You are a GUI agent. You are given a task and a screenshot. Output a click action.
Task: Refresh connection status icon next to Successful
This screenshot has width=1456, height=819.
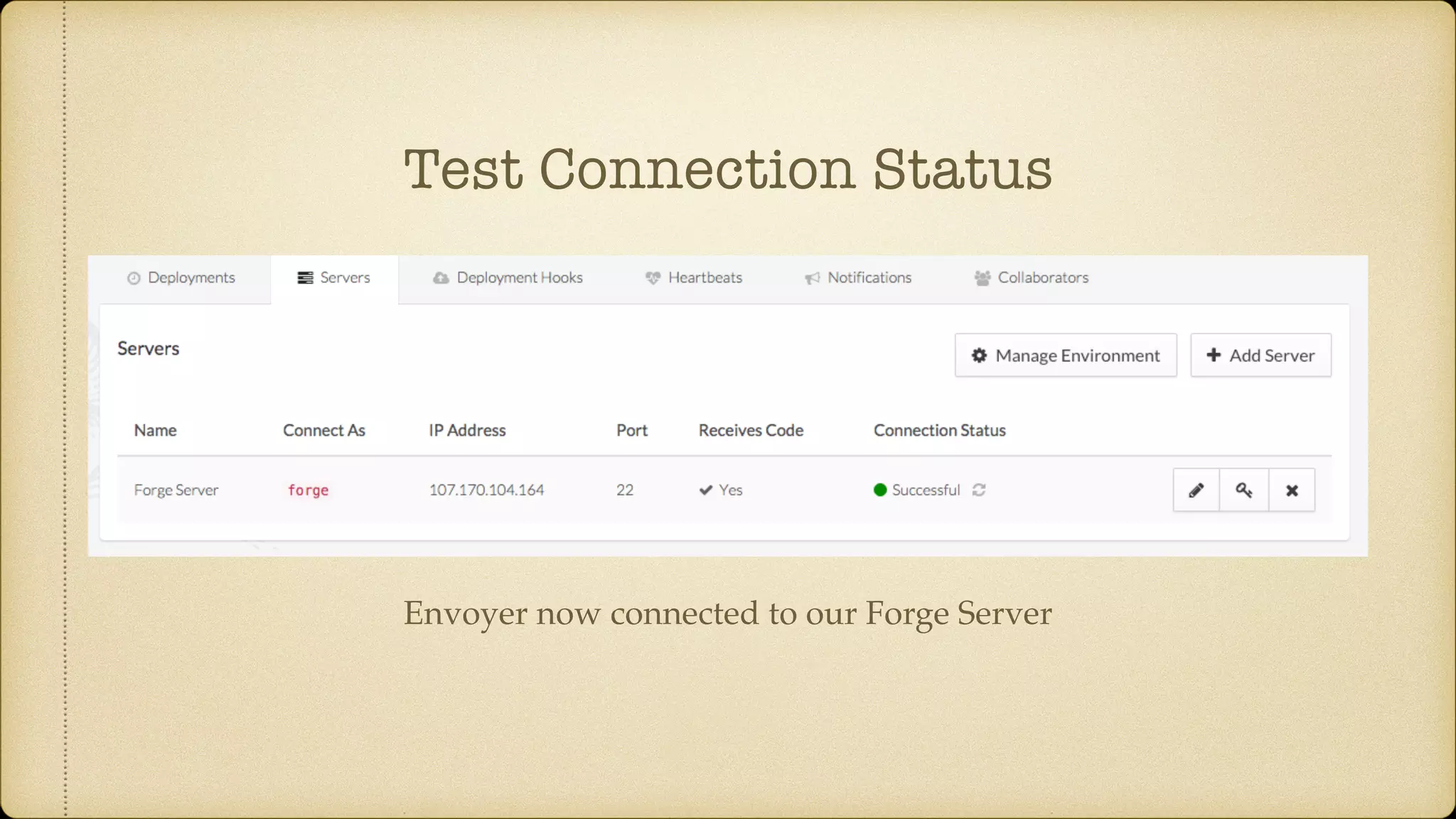click(x=979, y=490)
